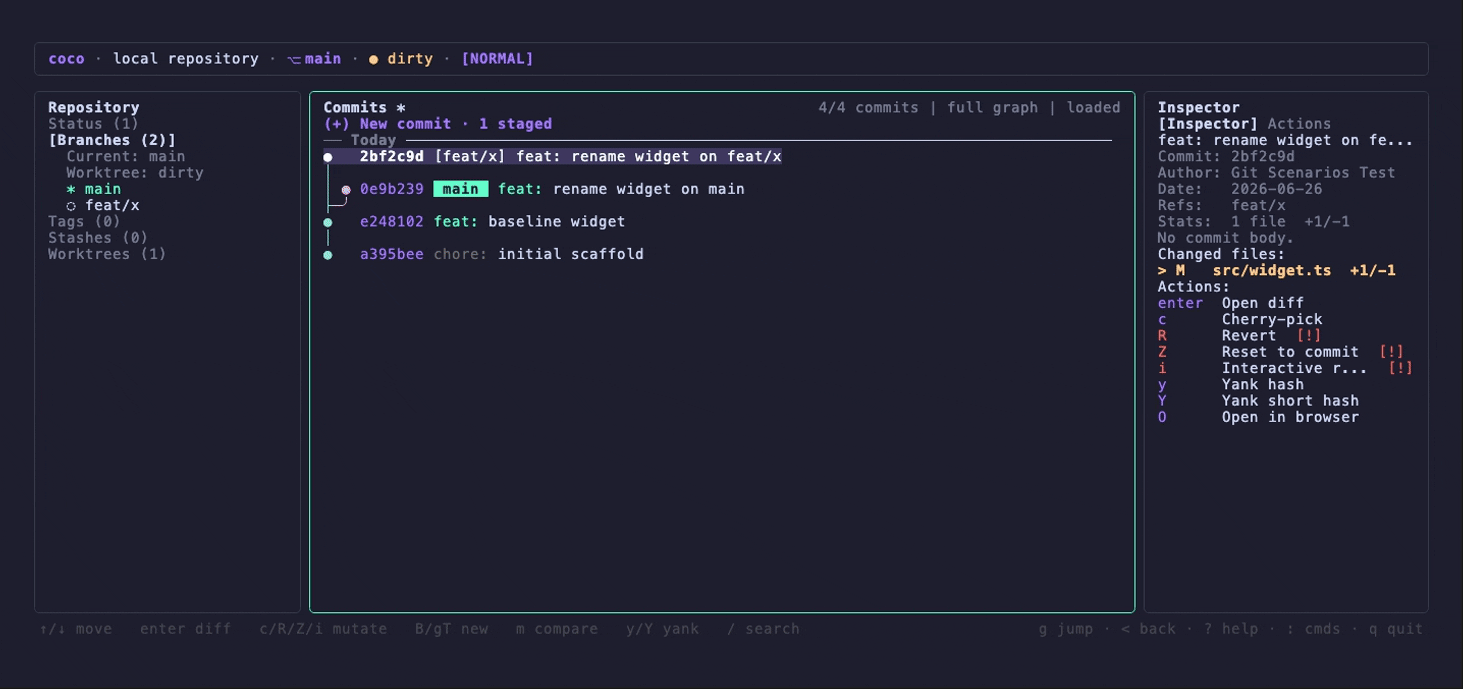Screen dimensions: 1463x689
Task: Click the branch icon beside main in header
Action: click(294, 59)
